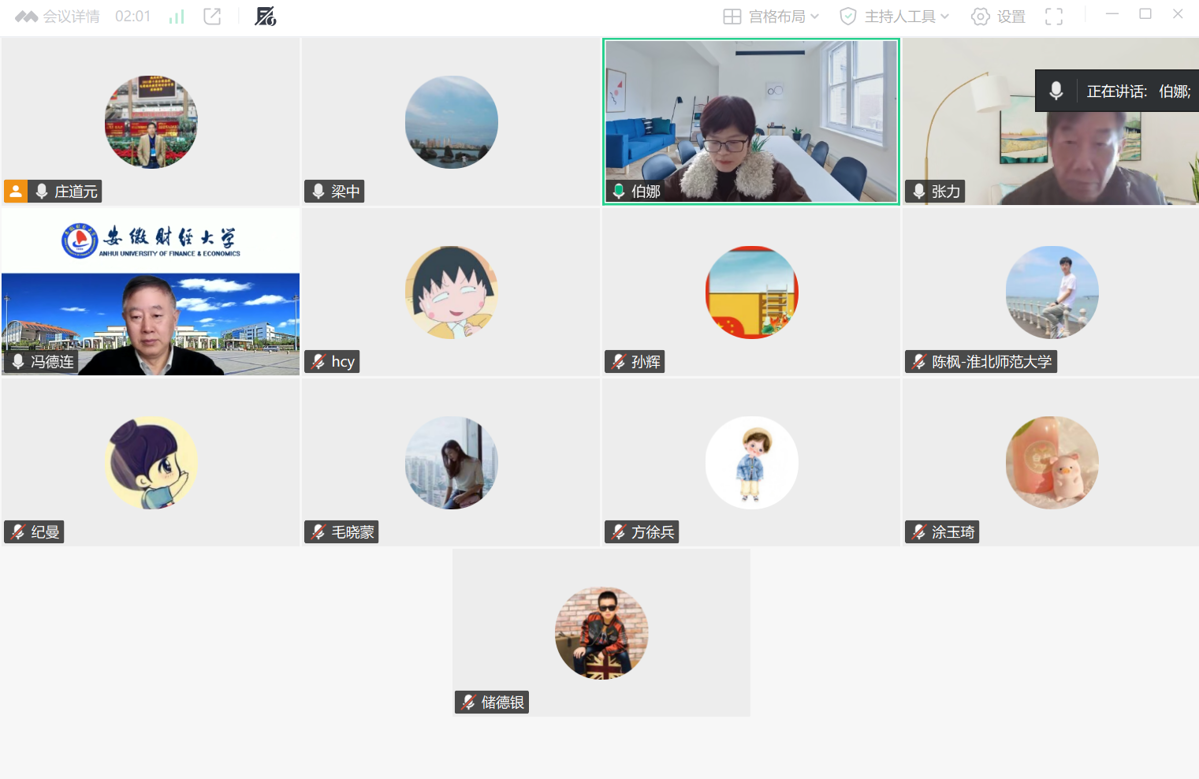Click muted mic icon for 孙辉
The image size is (1199, 779).
618,362
